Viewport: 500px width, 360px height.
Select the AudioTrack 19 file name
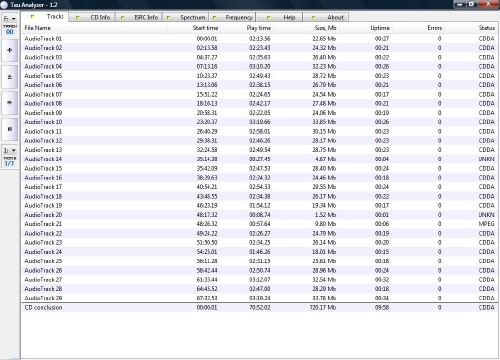click(43, 205)
